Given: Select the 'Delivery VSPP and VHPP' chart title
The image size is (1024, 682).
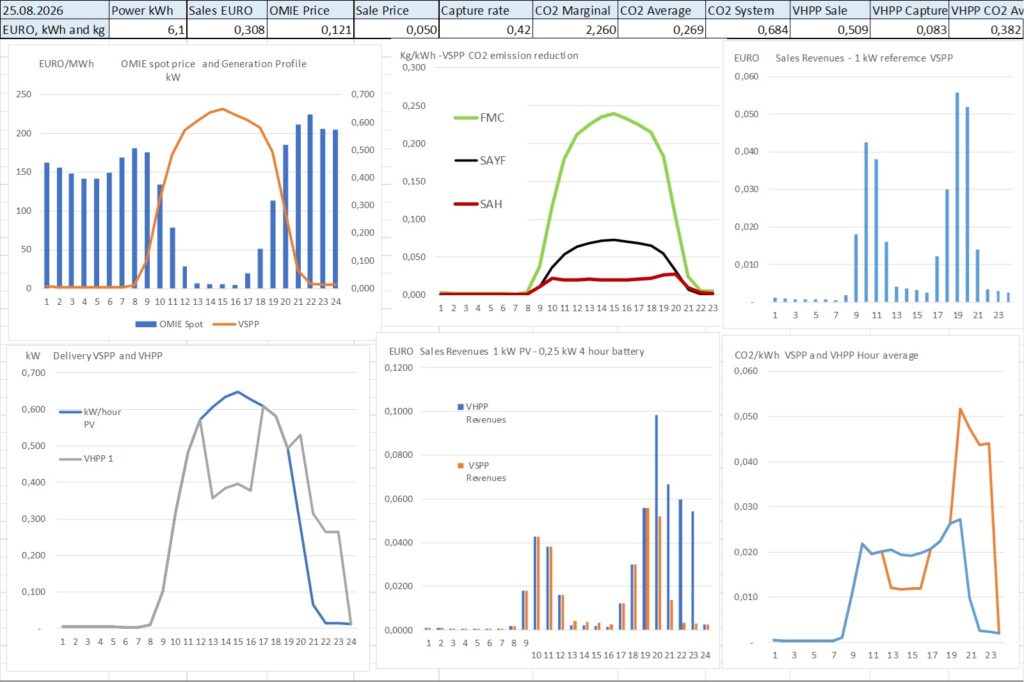Looking at the screenshot, I should [x=108, y=356].
